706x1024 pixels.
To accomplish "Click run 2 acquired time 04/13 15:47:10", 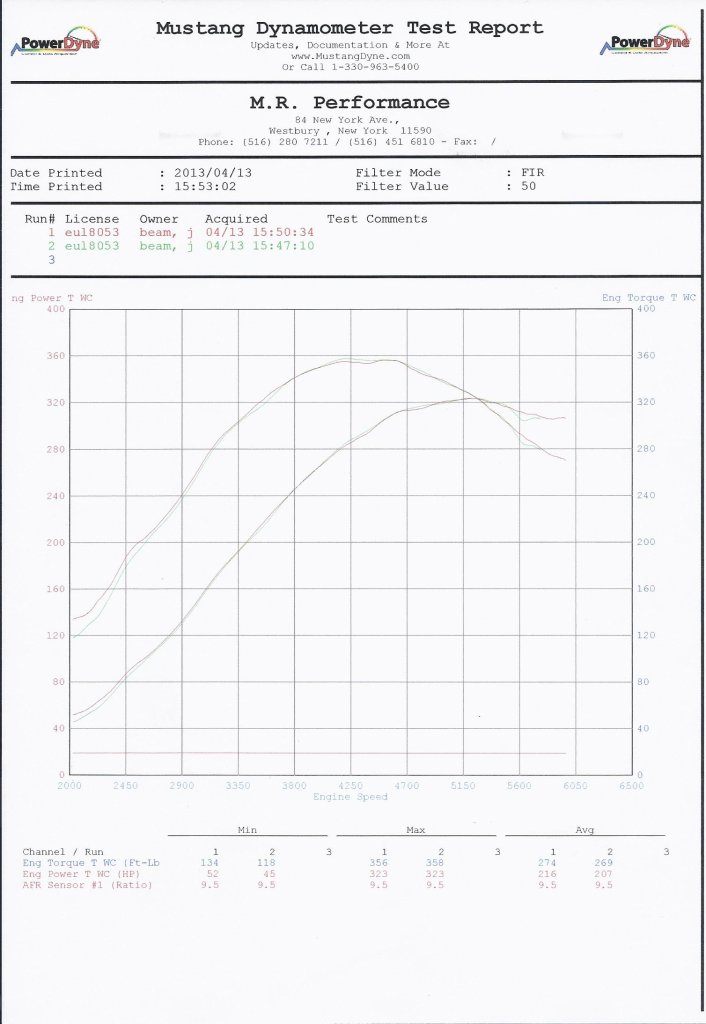I will tap(260, 246).
